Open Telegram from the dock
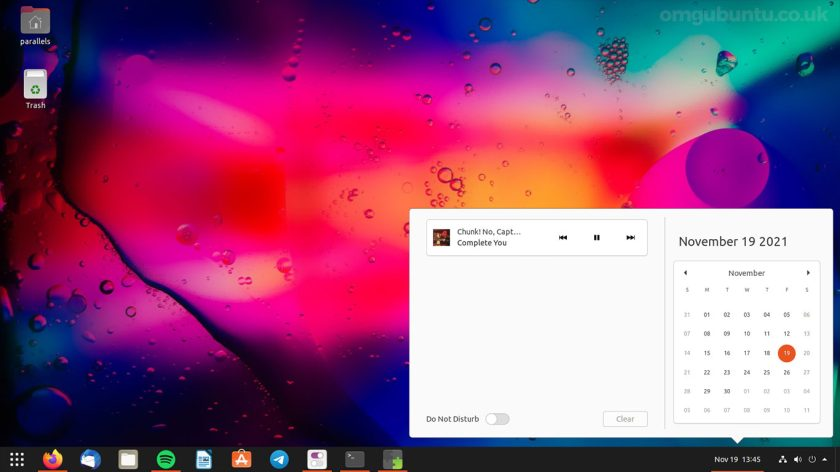The width and height of the screenshot is (840, 472). pos(279,459)
